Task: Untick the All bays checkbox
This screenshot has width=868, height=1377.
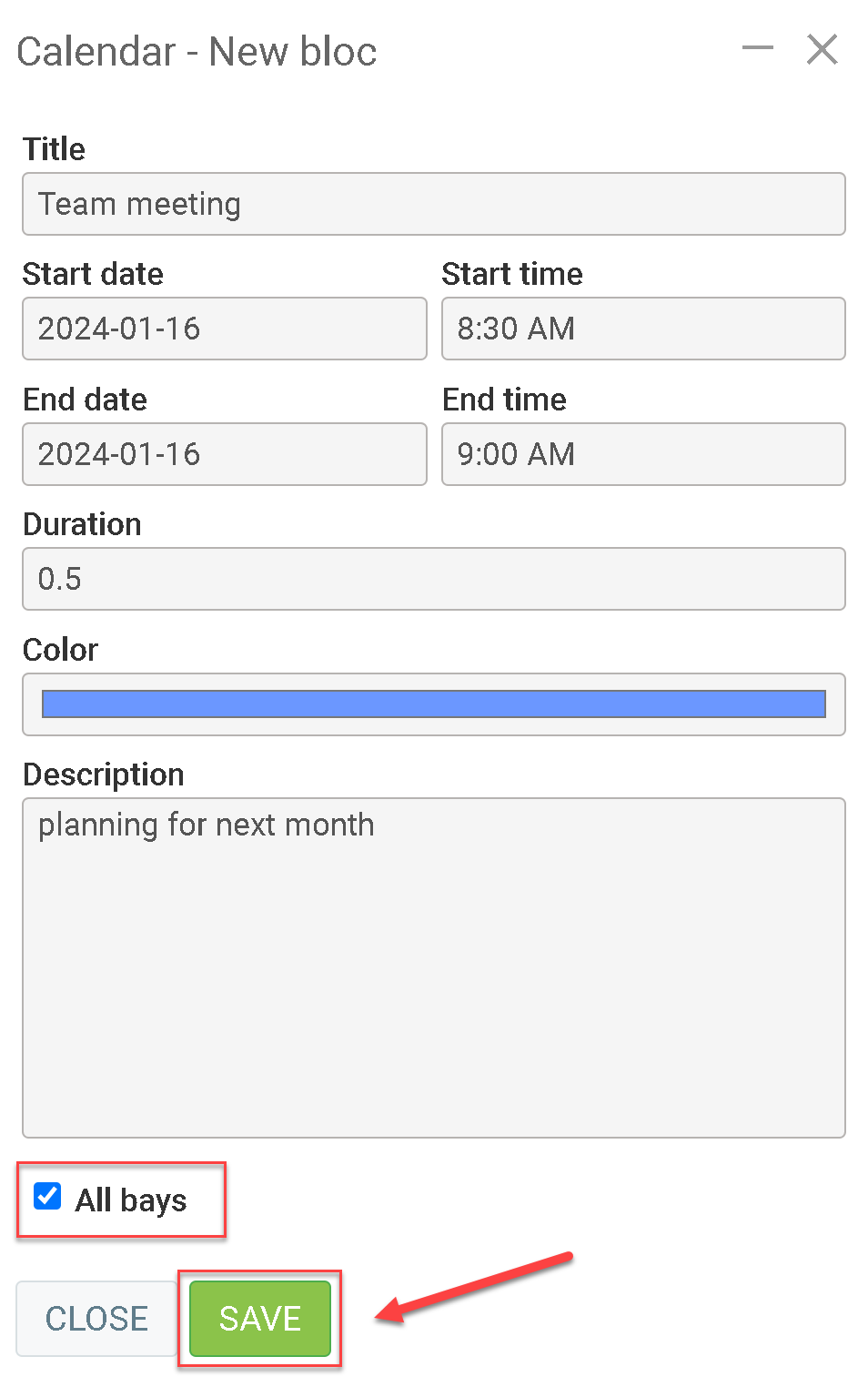Action: coord(47,1196)
